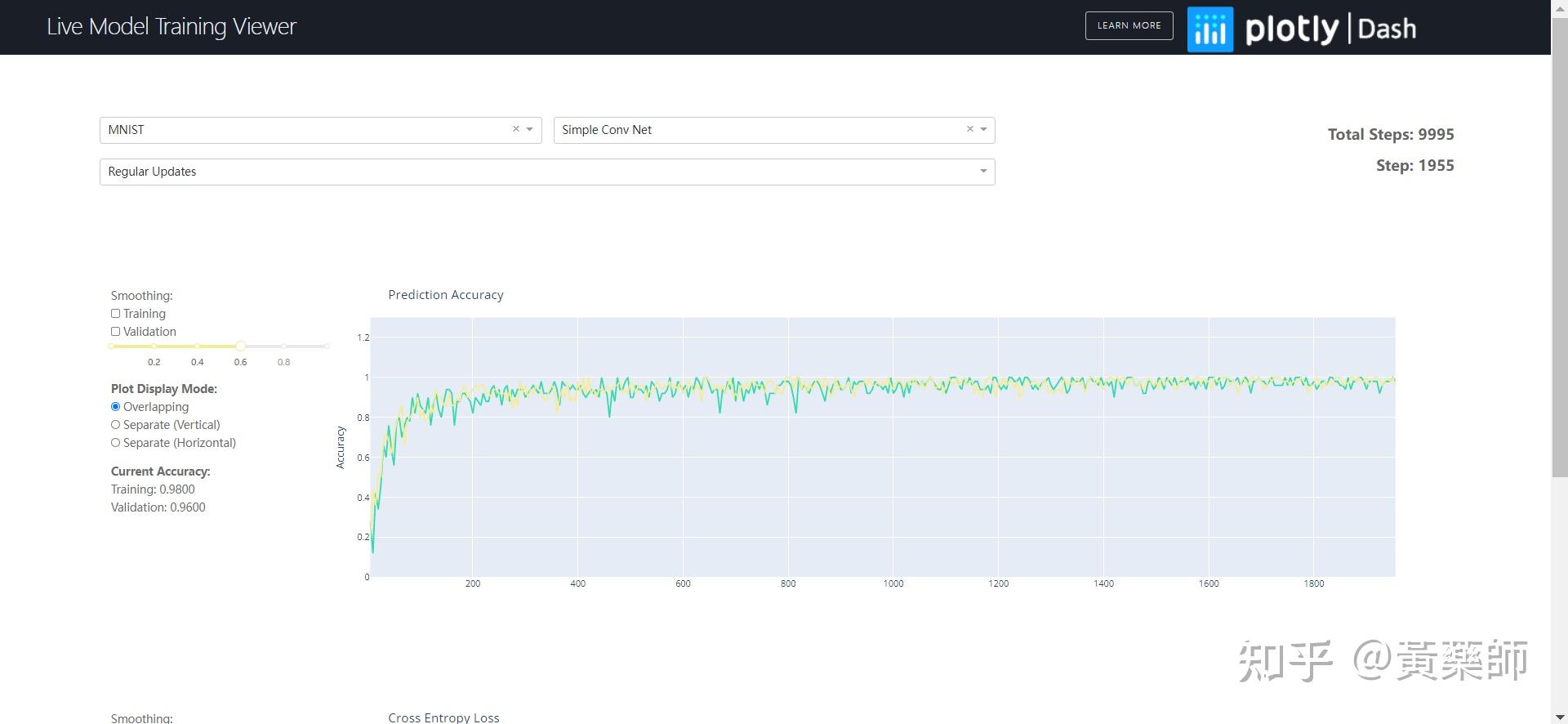The width and height of the screenshot is (1568, 724).
Task: Clear the MNIST dataset selection
Action: [x=516, y=129]
